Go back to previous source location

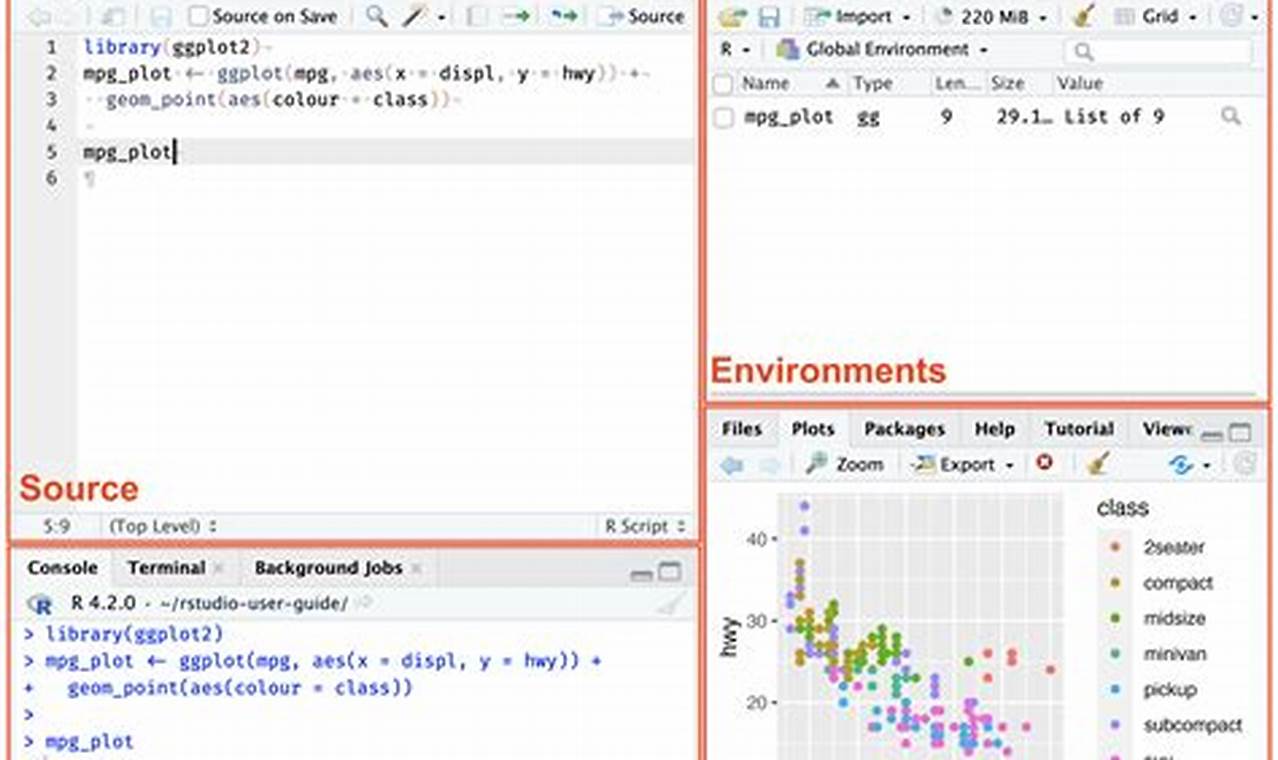point(40,15)
